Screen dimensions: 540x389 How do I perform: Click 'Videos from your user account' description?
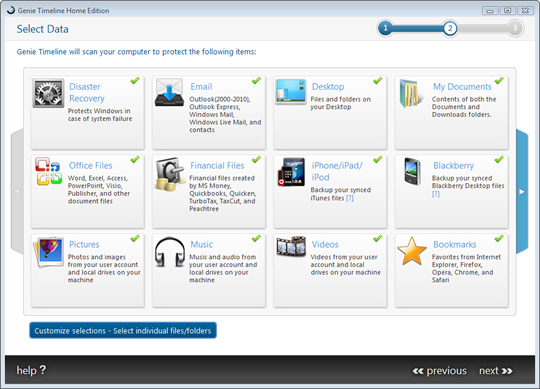[345, 264]
